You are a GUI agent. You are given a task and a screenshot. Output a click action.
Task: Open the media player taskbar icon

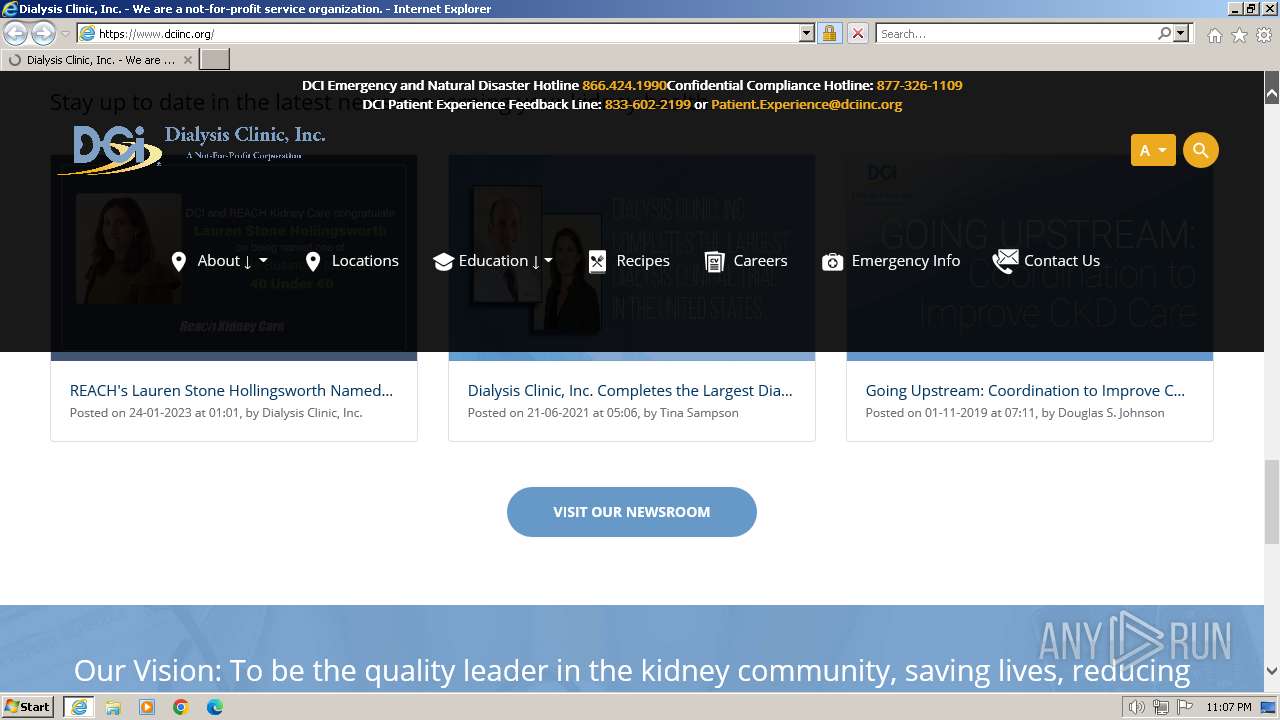(147, 707)
